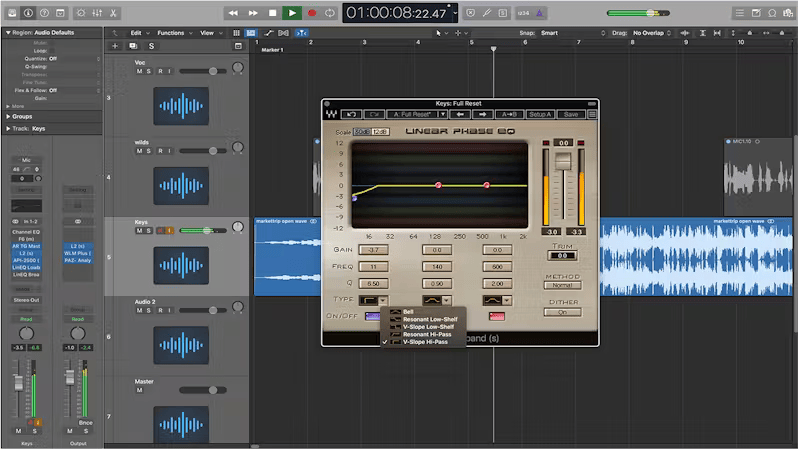Toggle global Solo S button in track header
Viewport: 798px width, 449px height.
click(151, 46)
